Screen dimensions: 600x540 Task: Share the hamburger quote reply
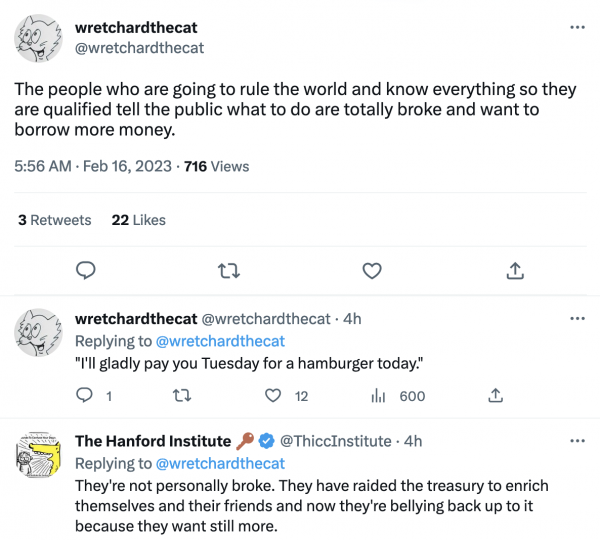pyautogui.click(x=495, y=396)
